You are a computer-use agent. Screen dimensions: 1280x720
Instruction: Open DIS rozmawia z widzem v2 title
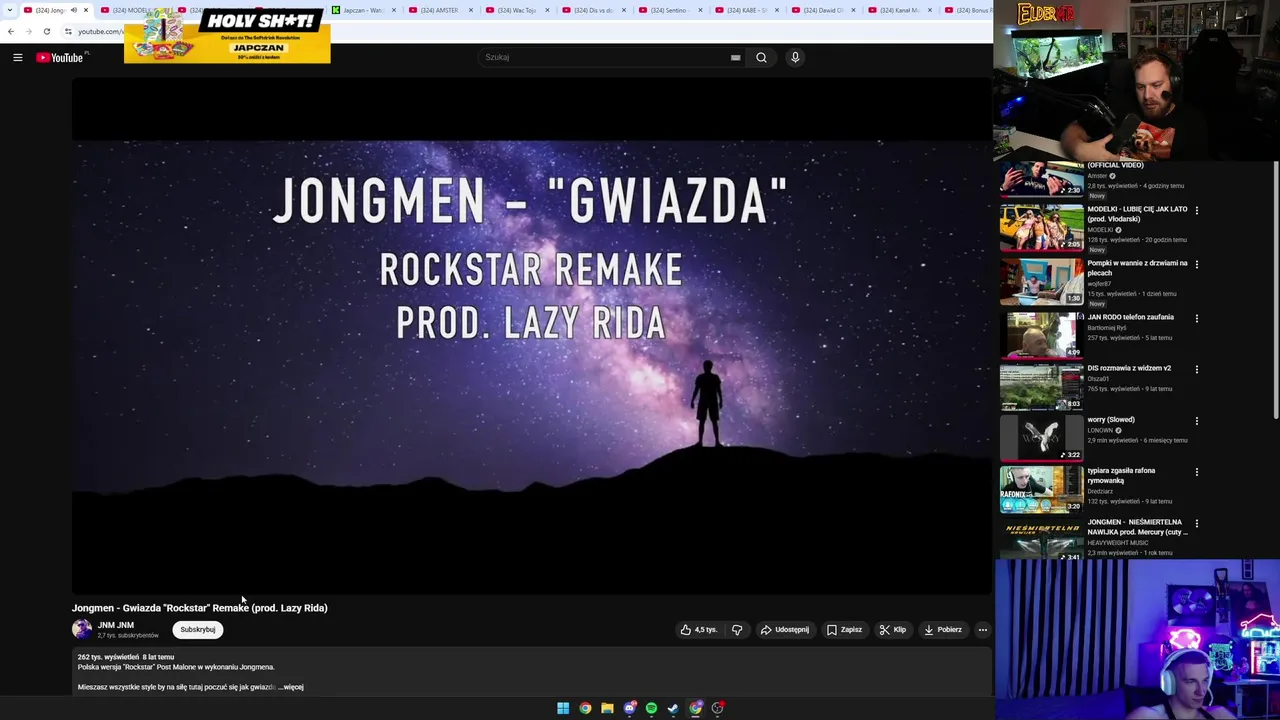tap(1129, 368)
